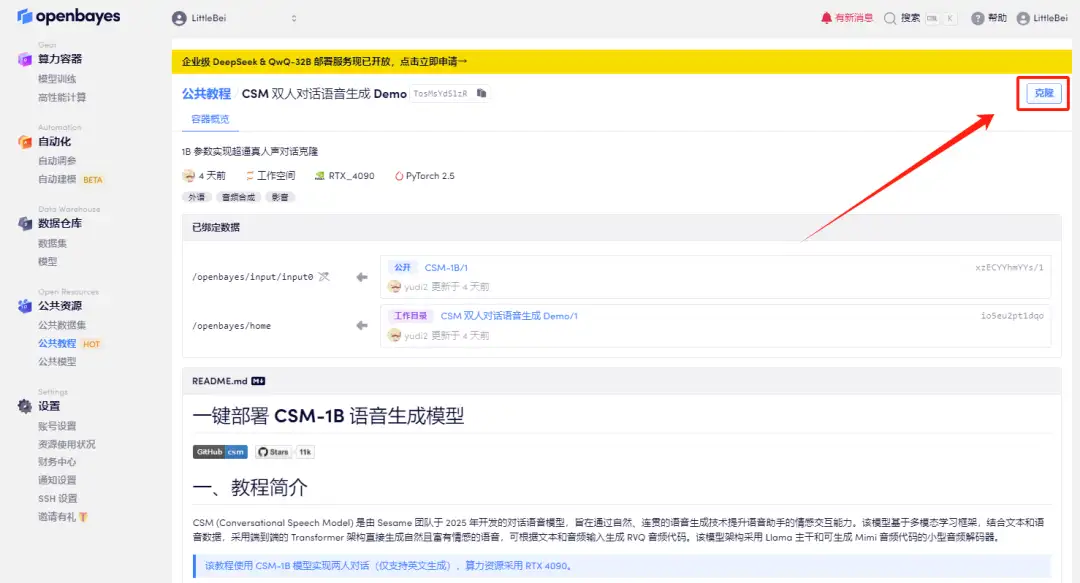Viewport: 1080px width, 583px height.
Task: Open the top-right LittleBei user avatar
Action: click(x=1023, y=18)
